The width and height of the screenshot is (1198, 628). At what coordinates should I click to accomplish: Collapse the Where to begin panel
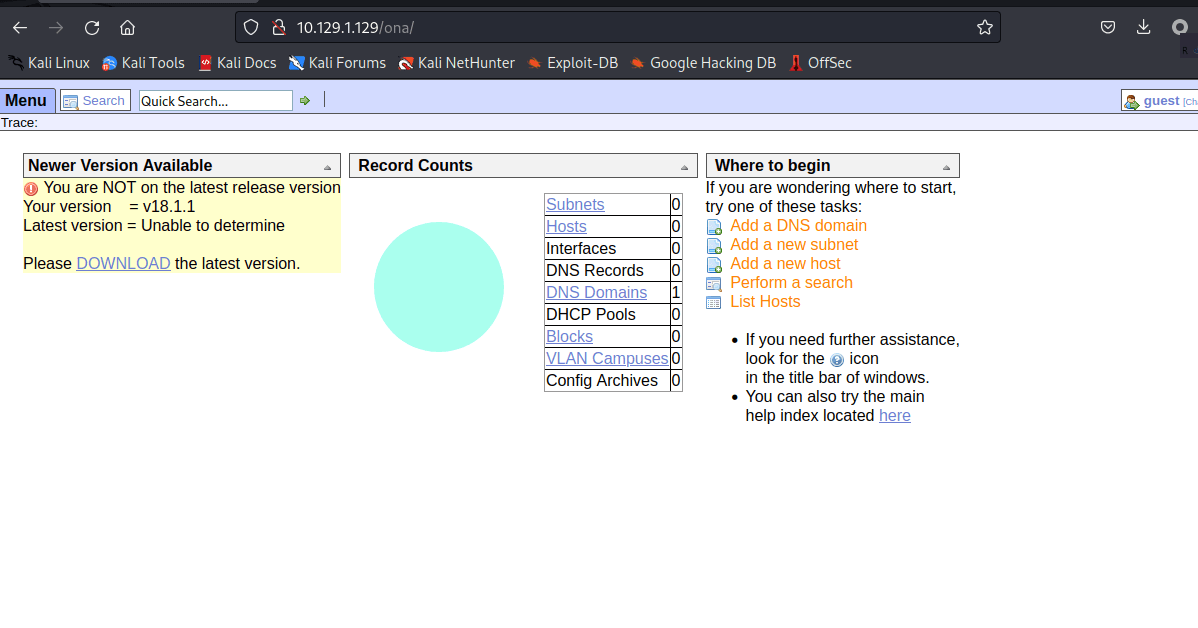(x=946, y=167)
